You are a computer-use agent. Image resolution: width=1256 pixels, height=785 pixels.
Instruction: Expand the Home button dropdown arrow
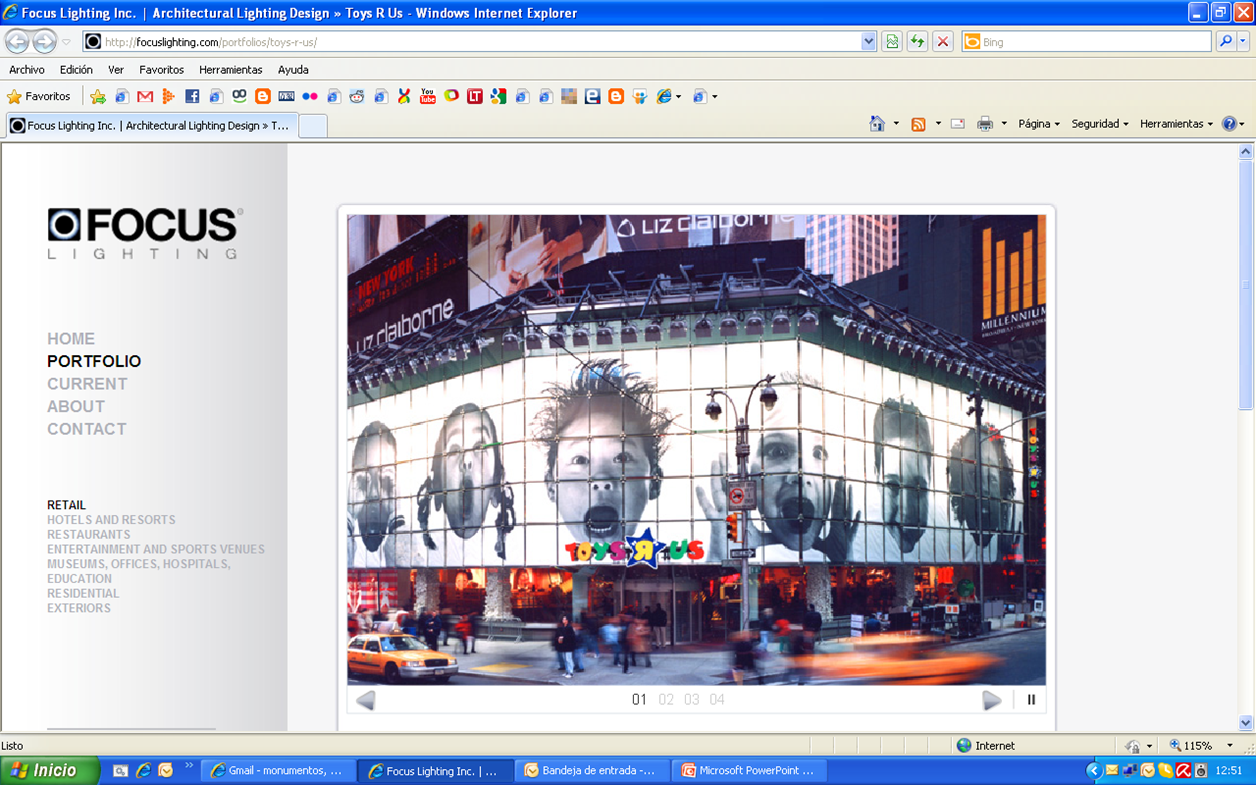pos(896,124)
